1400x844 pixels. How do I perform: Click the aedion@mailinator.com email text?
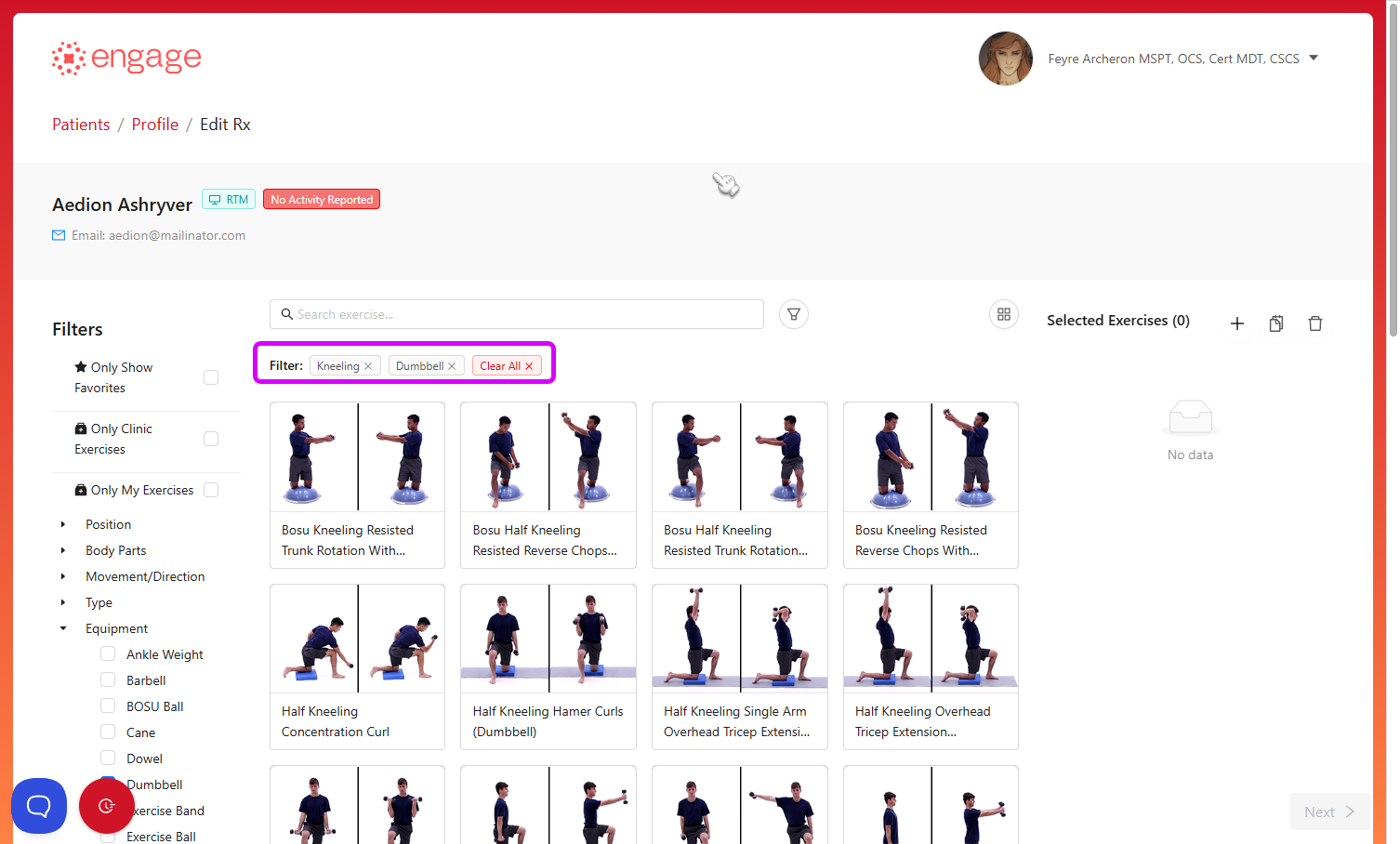pyautogui.click(x=177, y=235)
